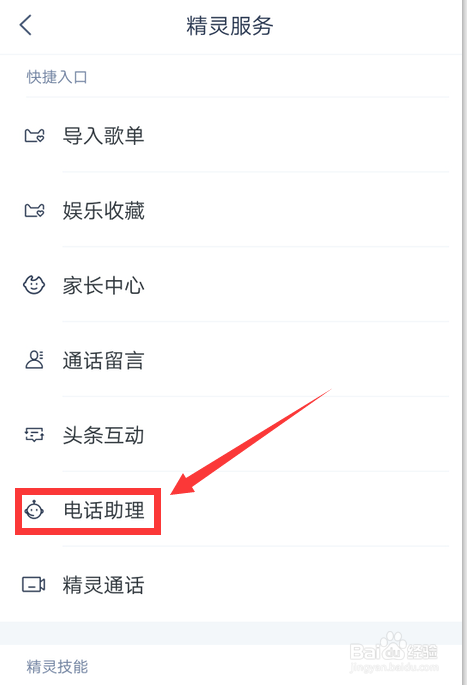Tap the chat bubble icon for 头条互动
This screenshot has width=467, height=685.
(x=34, y=435)
